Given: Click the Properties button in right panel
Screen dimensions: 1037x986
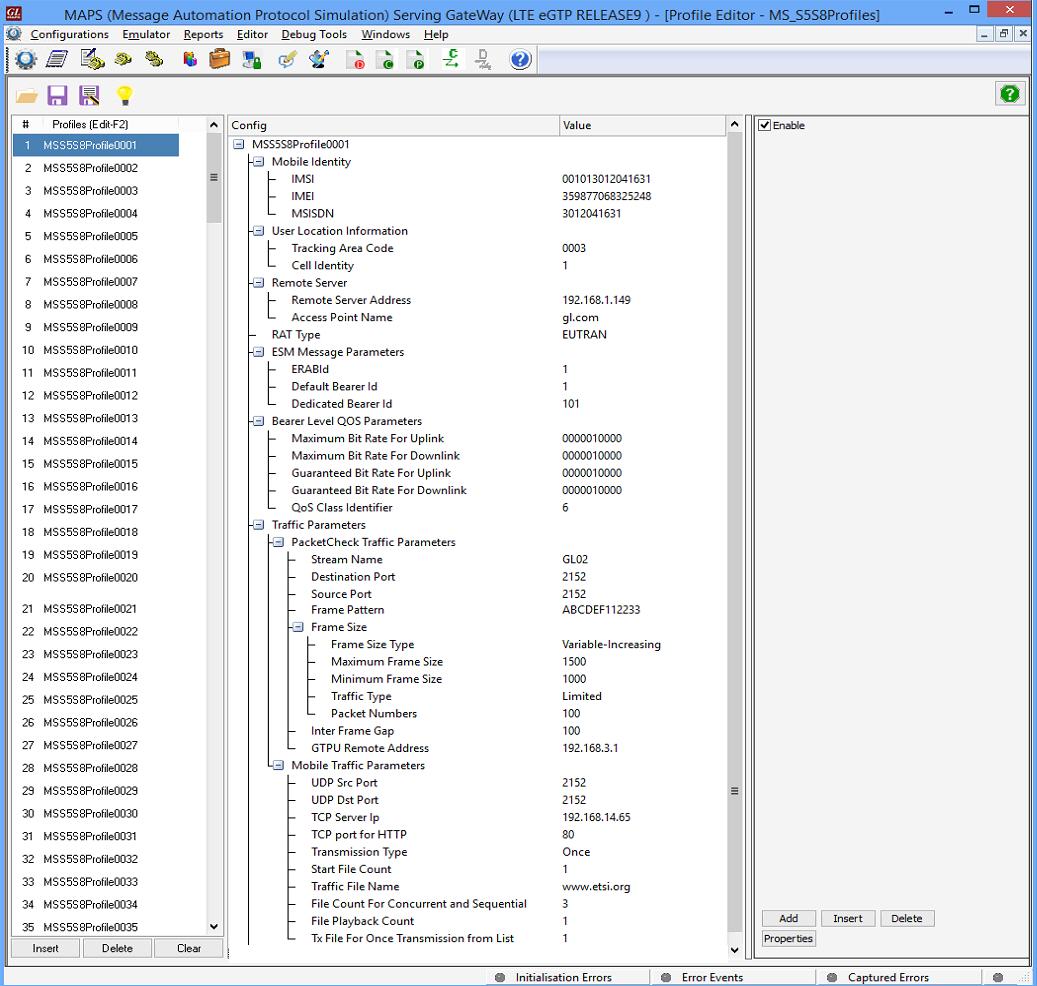Looking at the screenshot, I should pos(790,938).
